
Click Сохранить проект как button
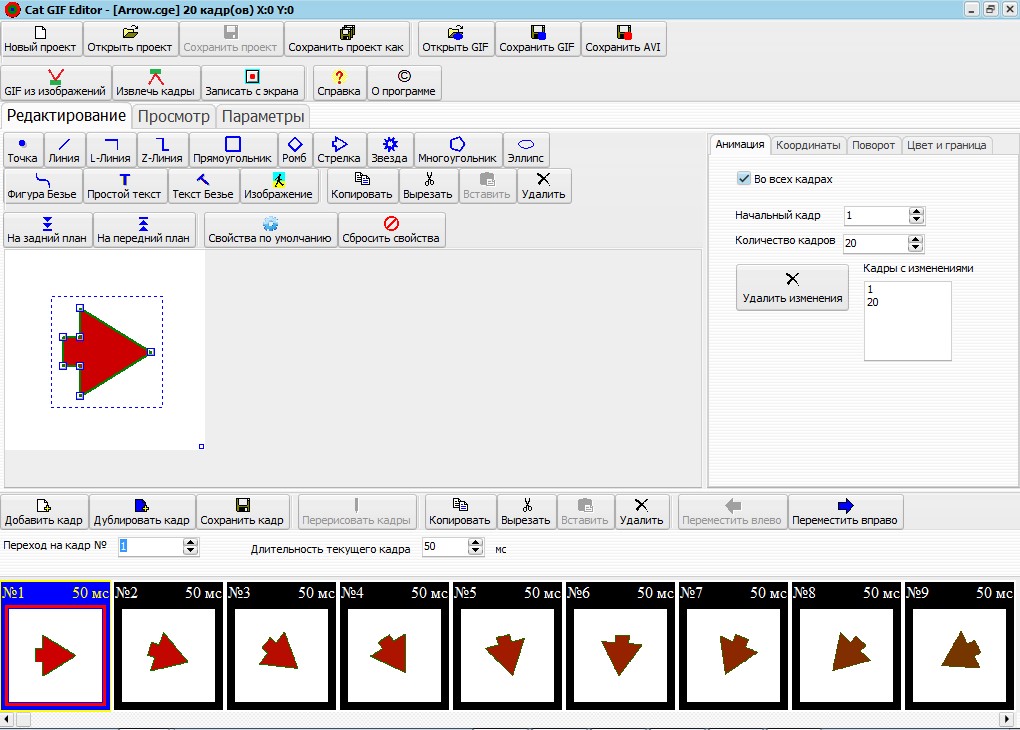click(x=347, y=39)
